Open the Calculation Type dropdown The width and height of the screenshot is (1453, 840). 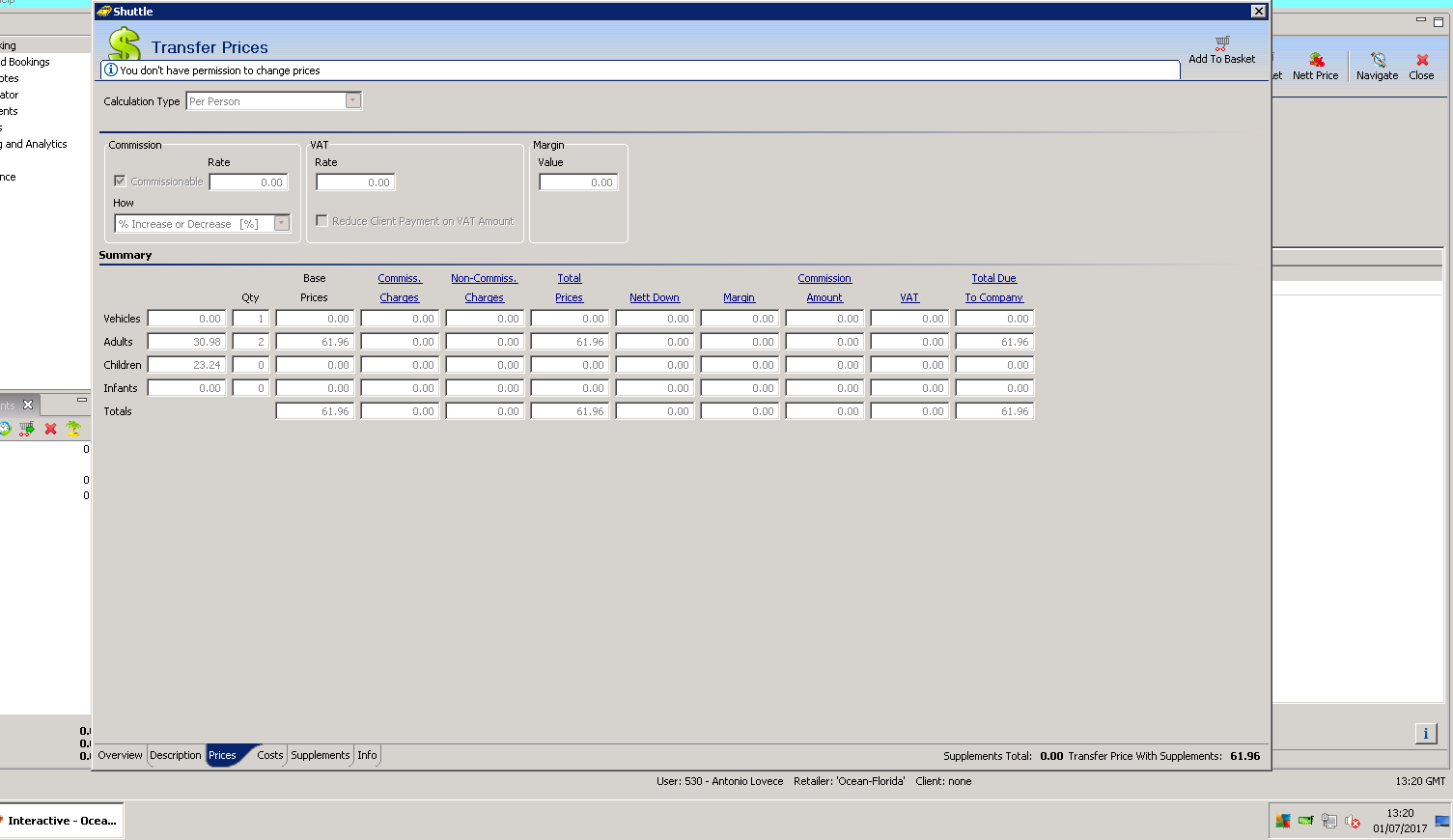tap(353, 101)
